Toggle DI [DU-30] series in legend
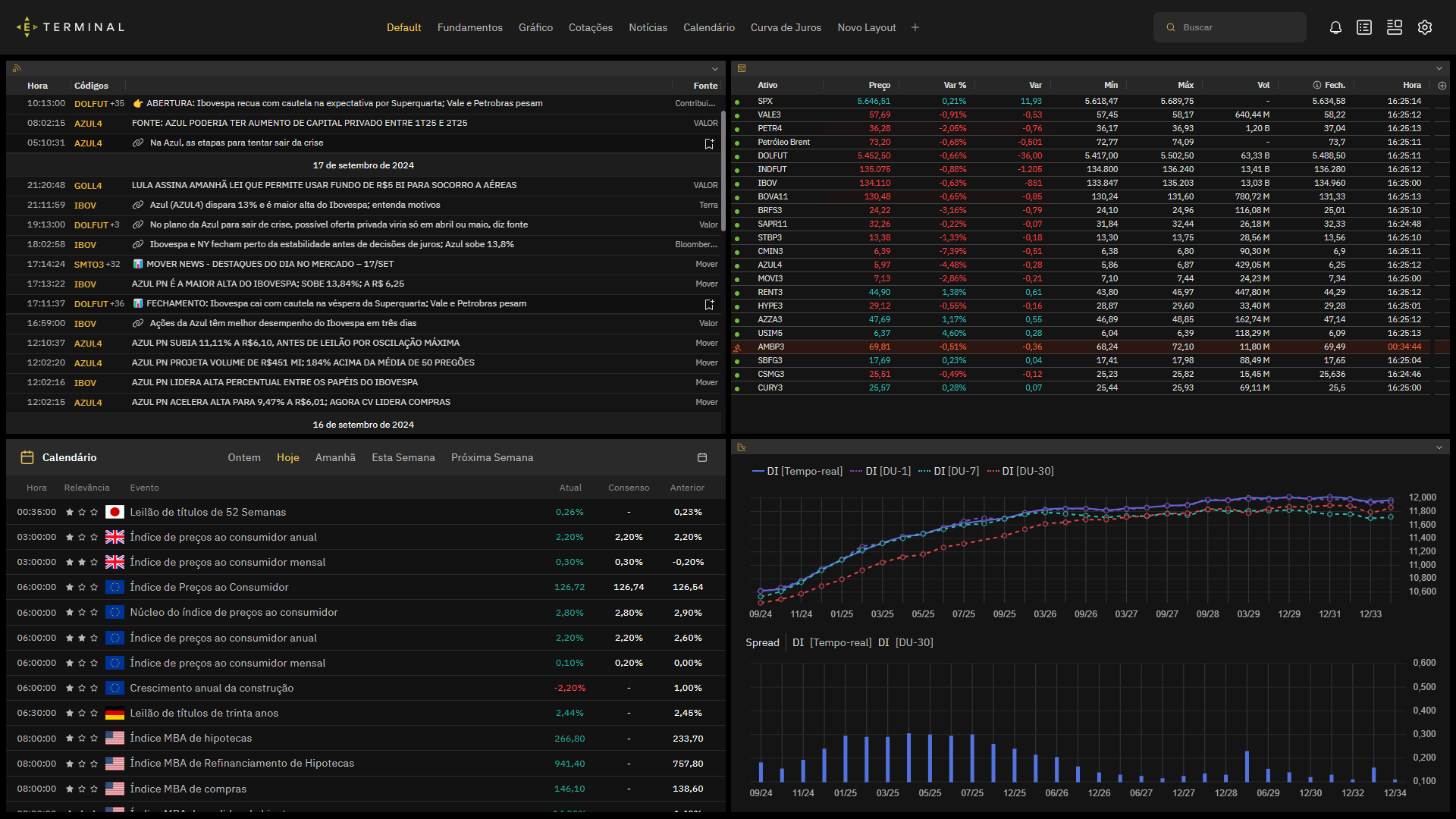The height and width of the screenshot is (819, 1456). tap(1020, 471)
